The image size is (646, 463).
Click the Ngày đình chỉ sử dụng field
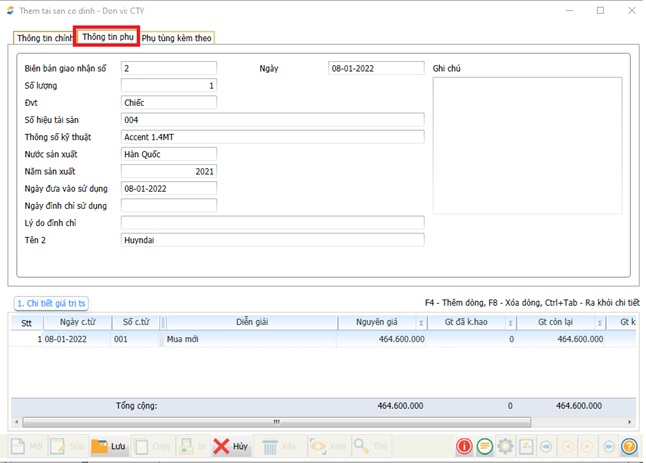tap(168, 205)
